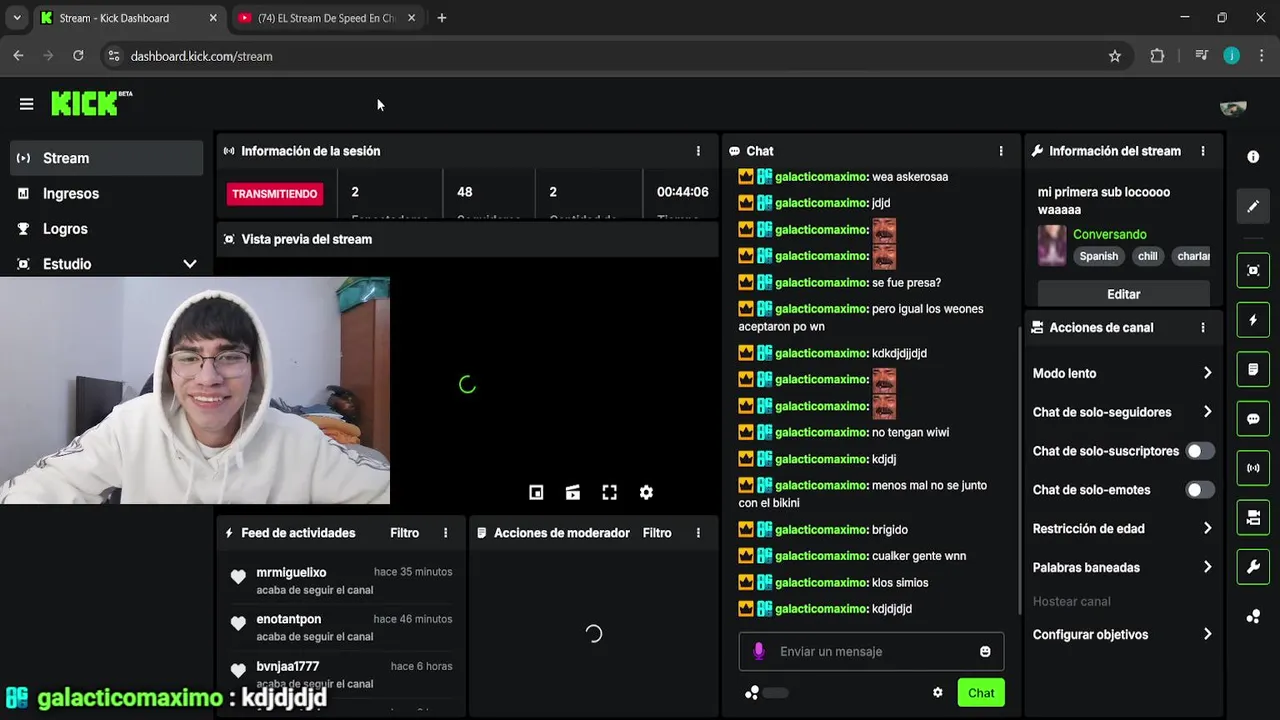The image size is (1280, 720).
Task: Open Información de la sesión three-dot menu
Action: pos(698,151)
